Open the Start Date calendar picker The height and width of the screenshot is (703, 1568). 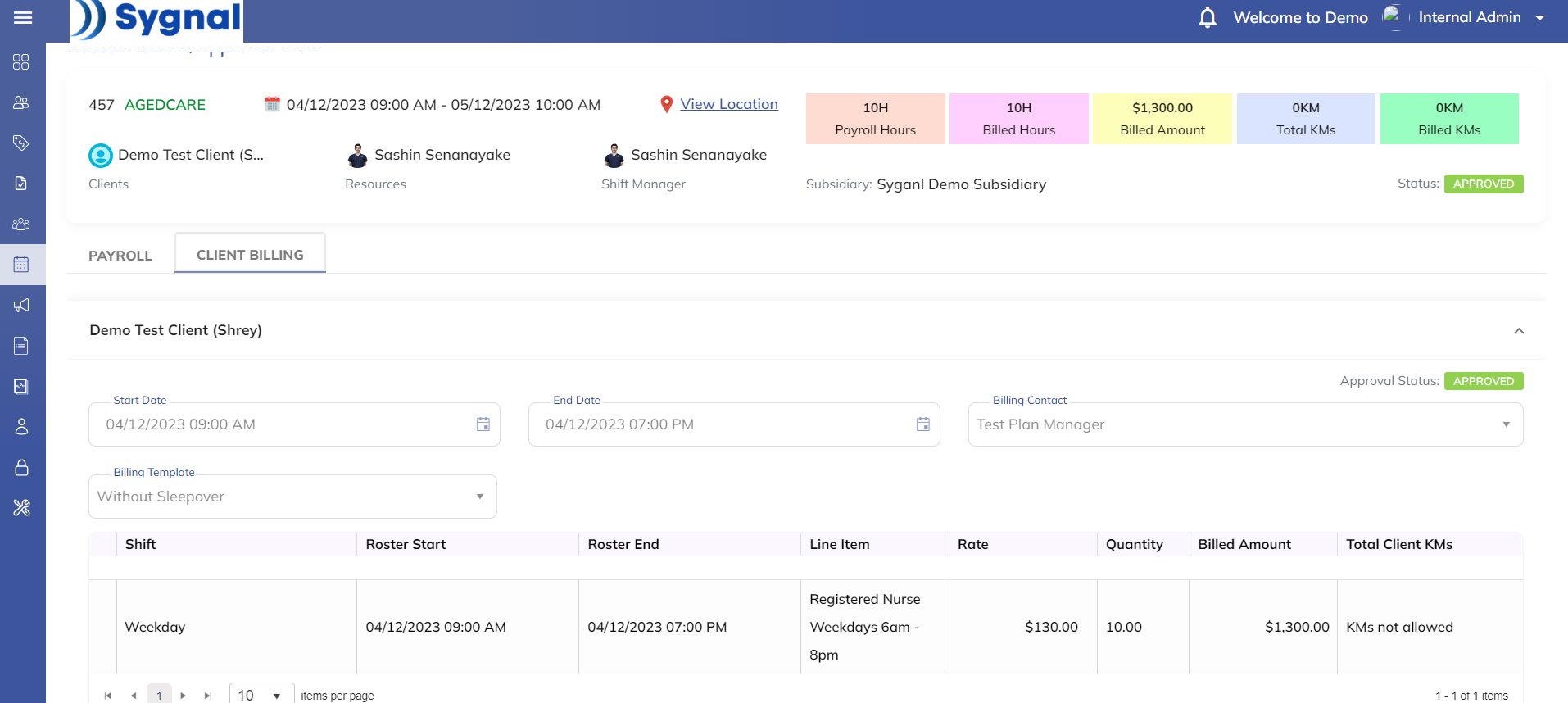[x=483, y=424]
